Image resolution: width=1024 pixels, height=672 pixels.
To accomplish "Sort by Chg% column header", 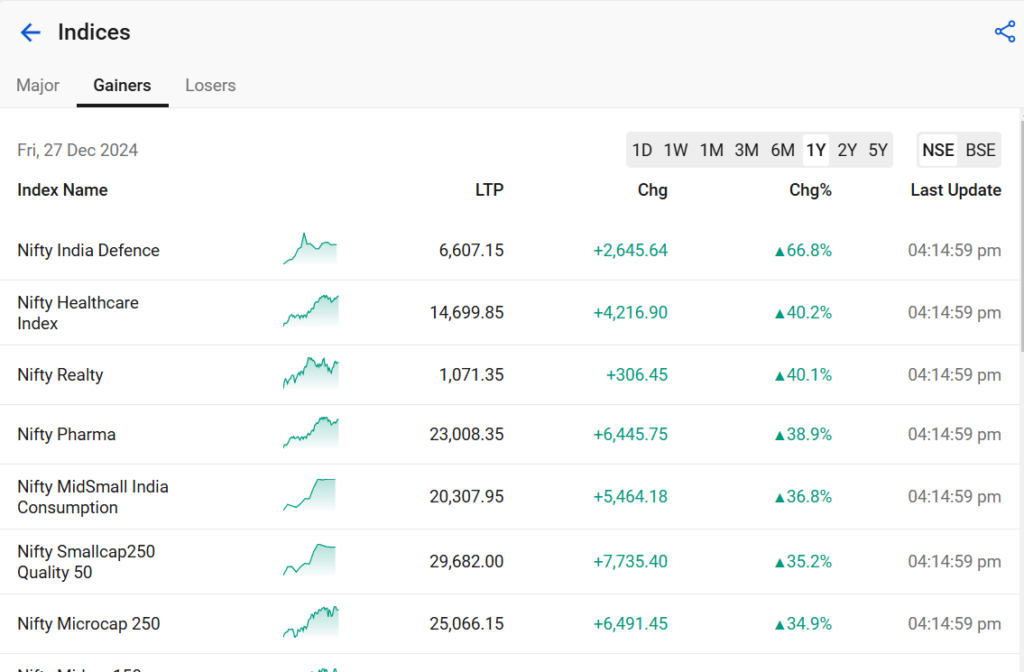I will [x=810, y=190].
